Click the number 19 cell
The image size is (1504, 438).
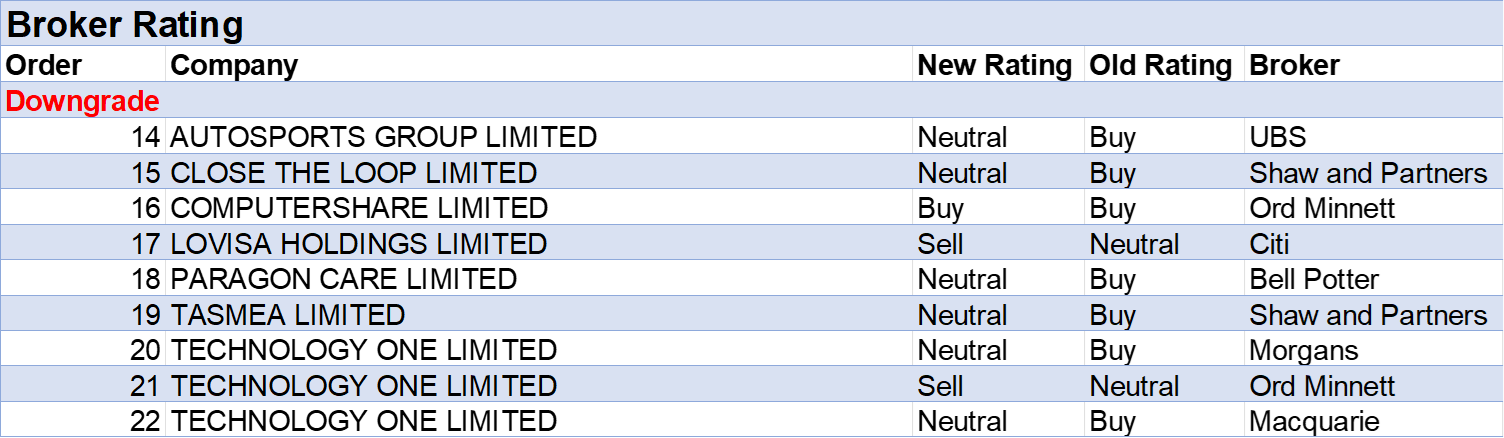tap(145, 315)
